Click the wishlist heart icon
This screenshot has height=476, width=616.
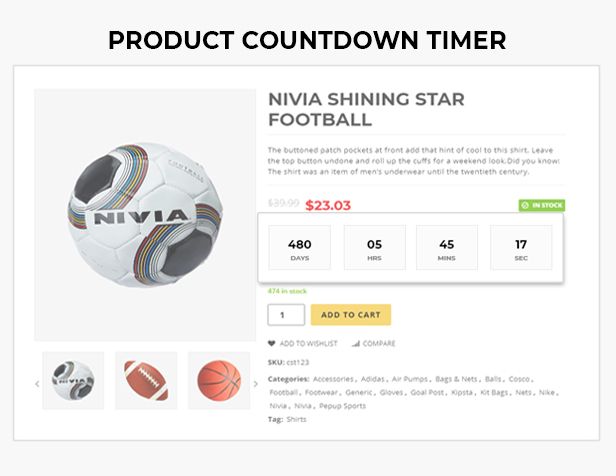[271, 343]
